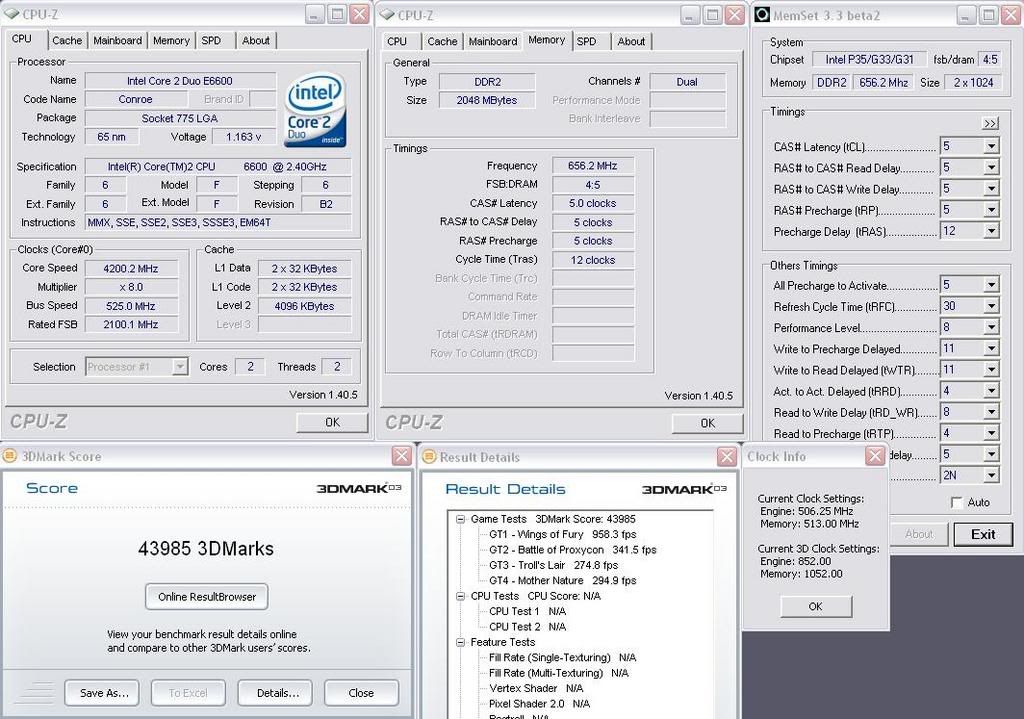Select GT4 - Mother Nature result row
Screen dimensions: 1024x719
[x=562, y=581]
